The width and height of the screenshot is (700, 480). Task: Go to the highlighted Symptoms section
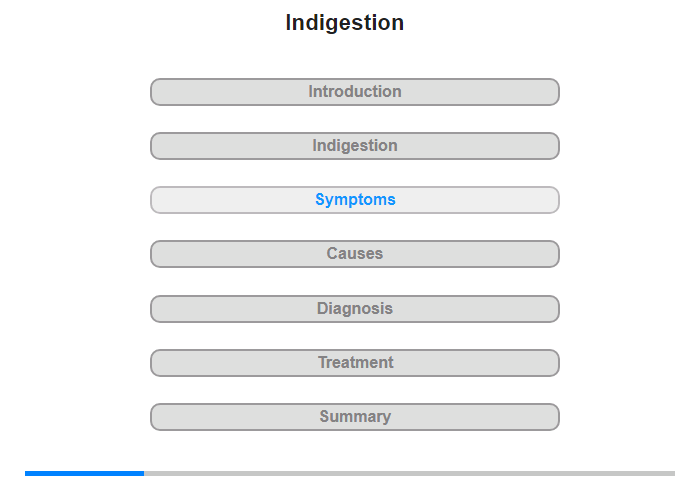pos(354,200)
